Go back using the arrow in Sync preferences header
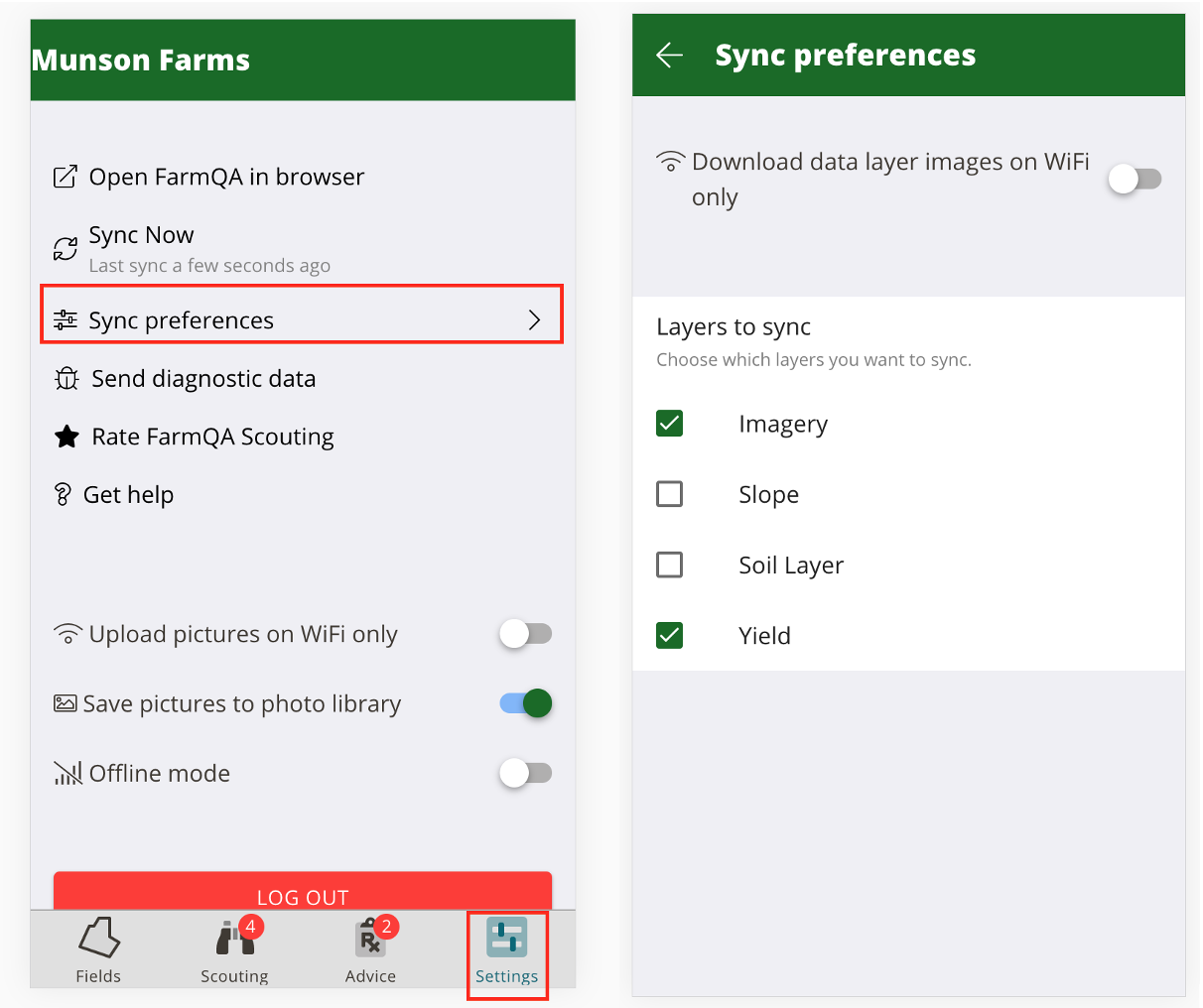This screenshot has height=1008, width=1203. point(670,56)
